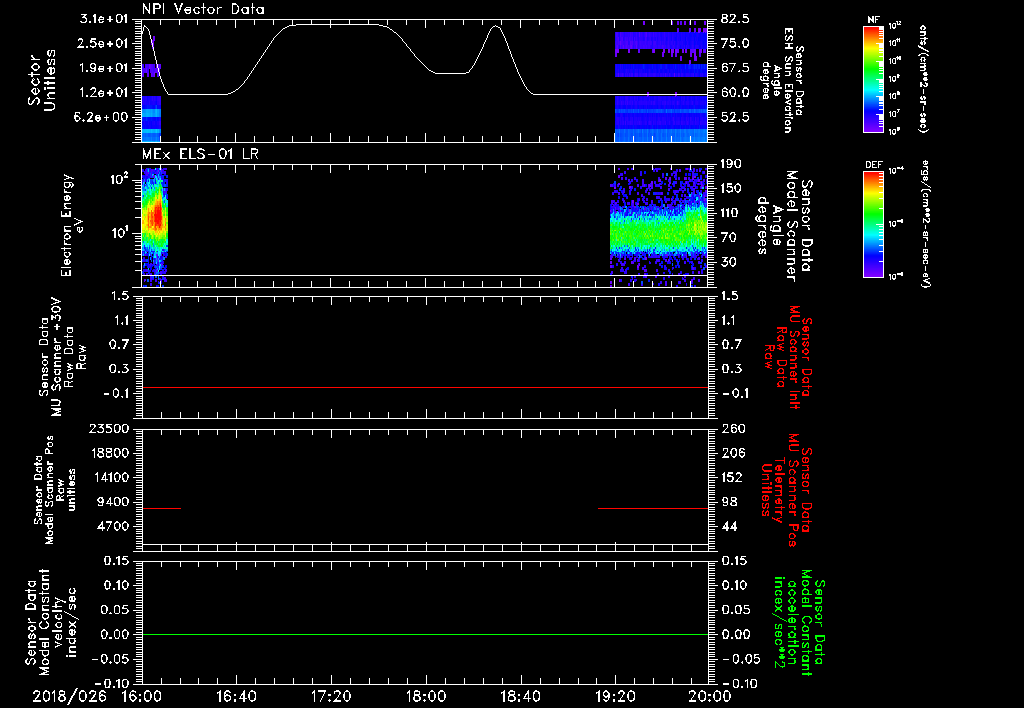
Task: Click the '2018/026' date label
Action: pyautogui.click(x=69, y=696)
